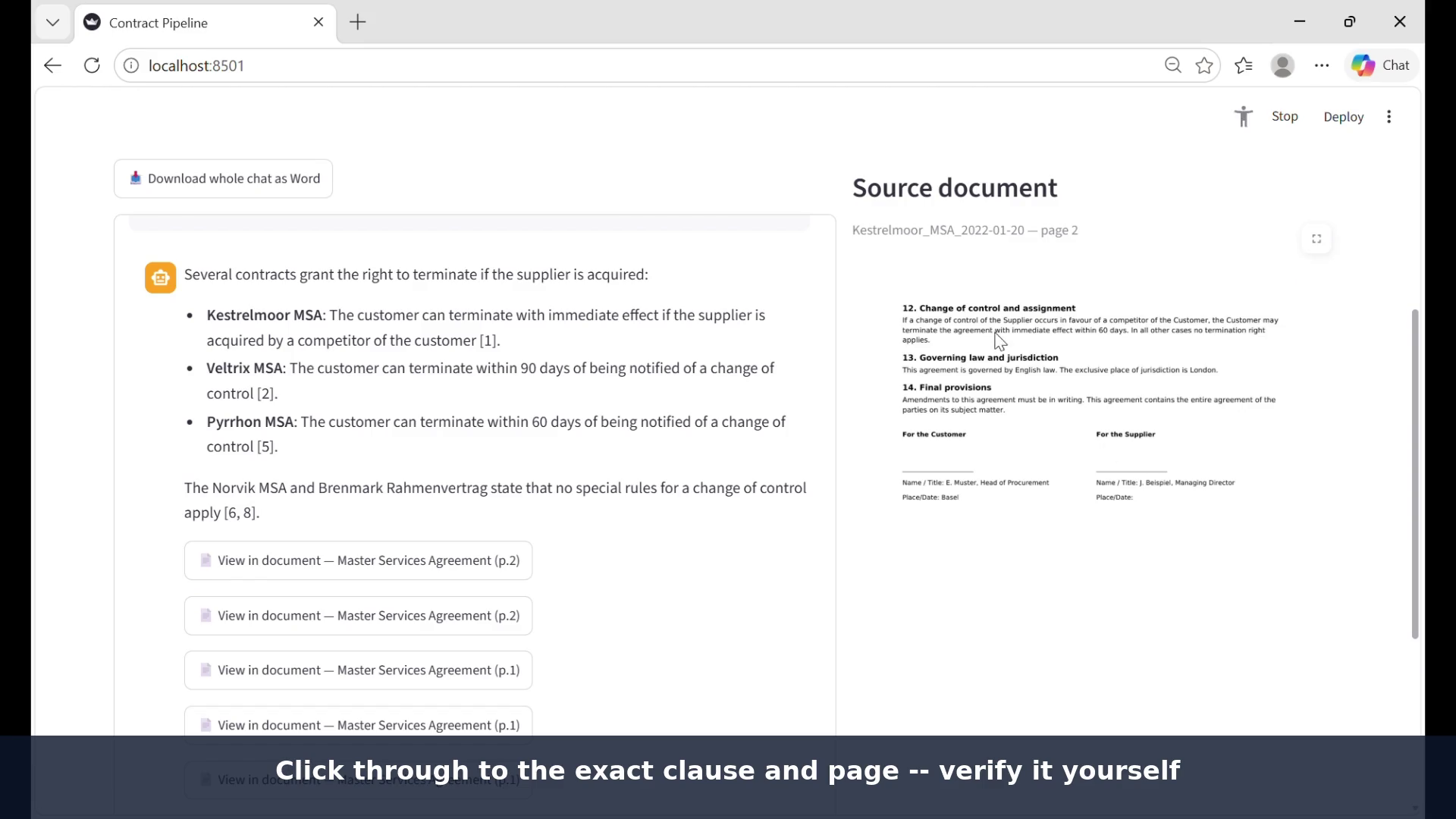Open the Copilot Chat button
This screenshot has height=819, width=1456.
point(1381,65)
